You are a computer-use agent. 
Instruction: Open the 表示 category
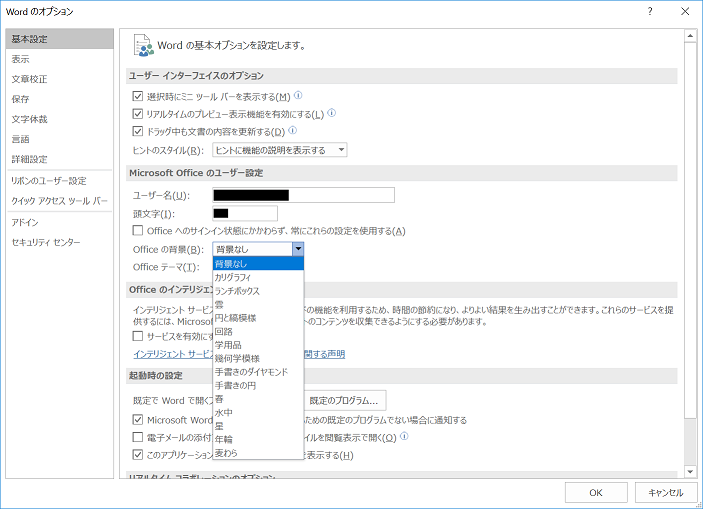60,59
